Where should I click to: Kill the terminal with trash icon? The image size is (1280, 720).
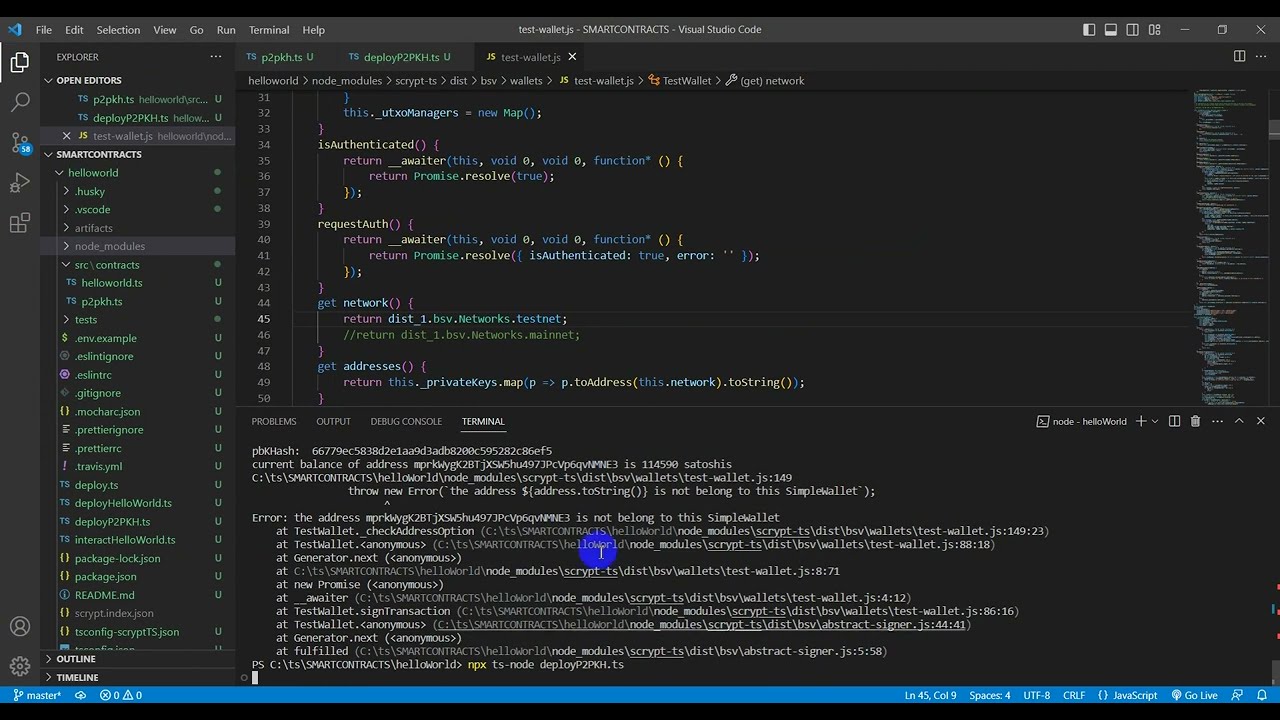click(x=1195, y=421)
